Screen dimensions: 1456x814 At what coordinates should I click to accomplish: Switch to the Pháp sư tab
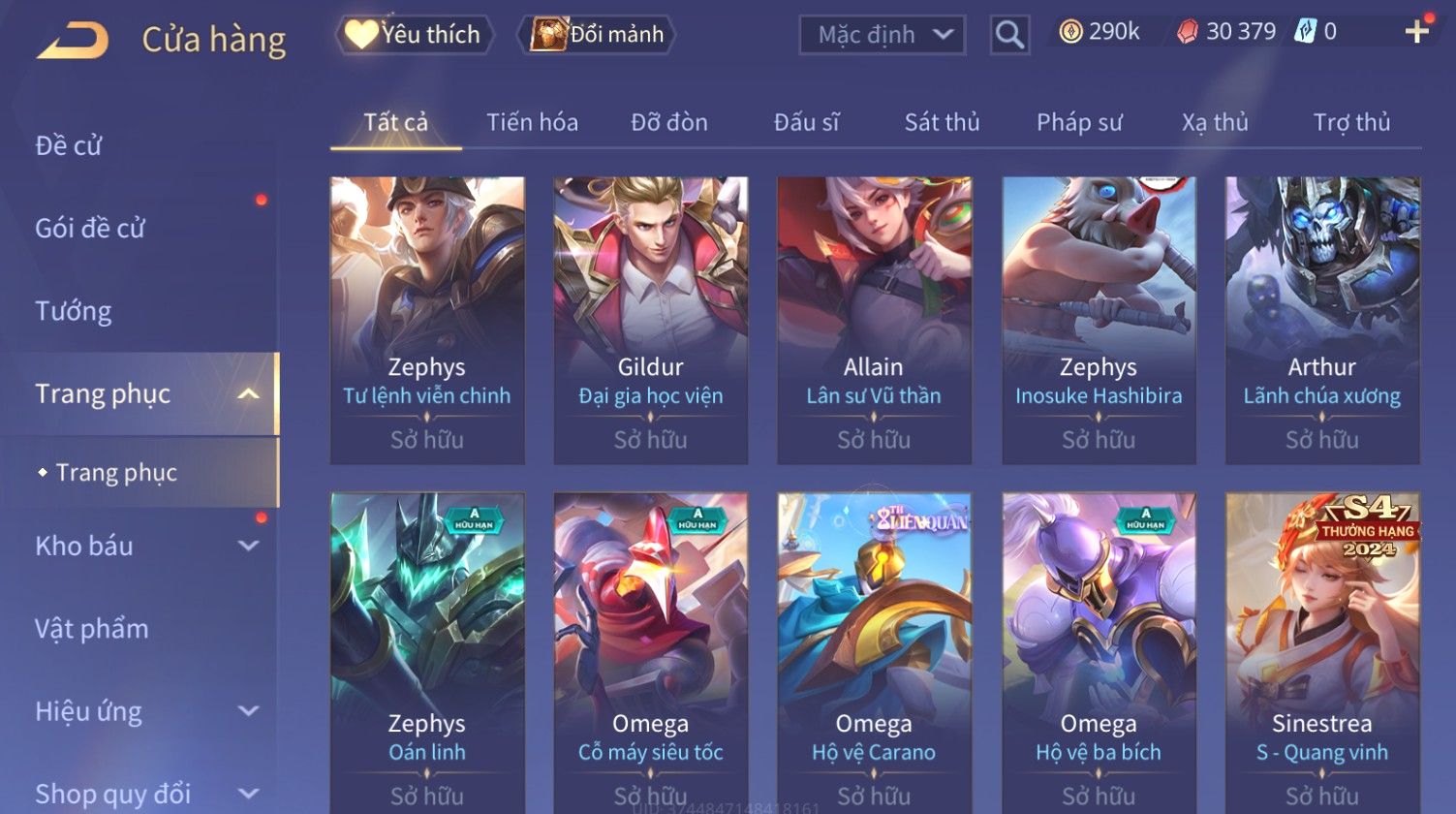point(1079,122)
